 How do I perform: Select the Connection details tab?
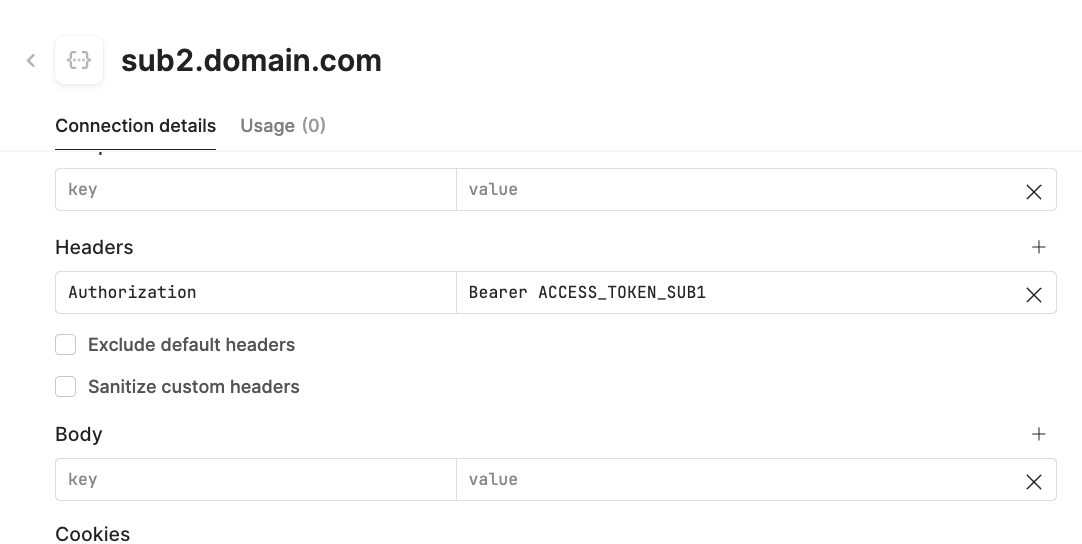(135, 126)
